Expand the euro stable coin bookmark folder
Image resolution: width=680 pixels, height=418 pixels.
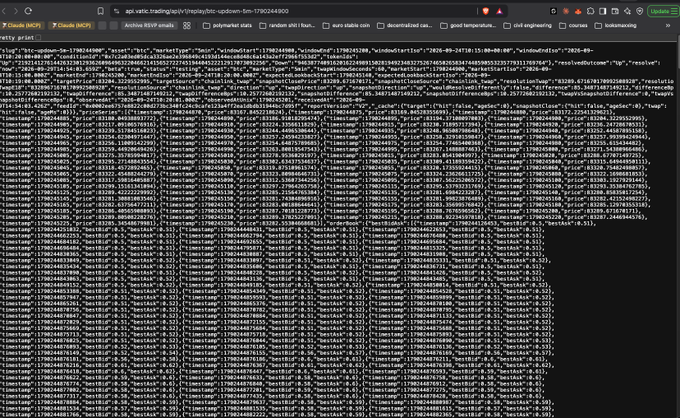tap(347, 26)
